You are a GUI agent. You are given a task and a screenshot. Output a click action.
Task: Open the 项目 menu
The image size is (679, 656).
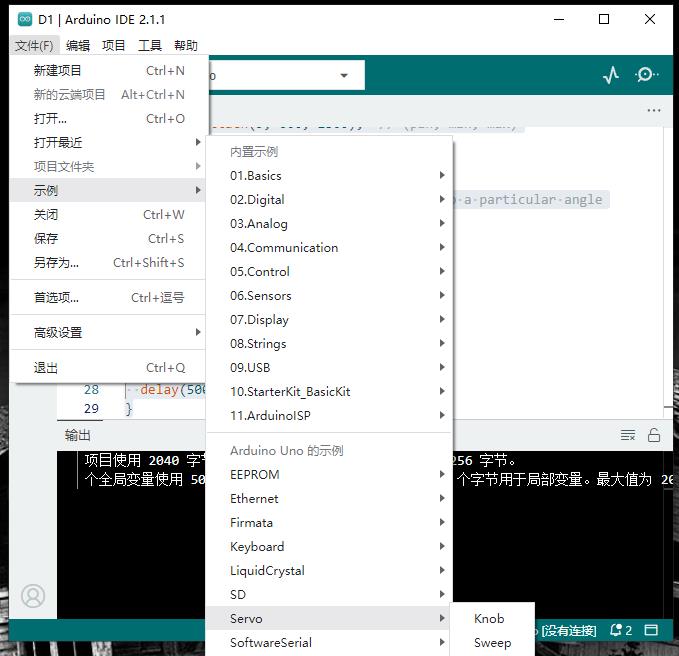click(113, 45)
